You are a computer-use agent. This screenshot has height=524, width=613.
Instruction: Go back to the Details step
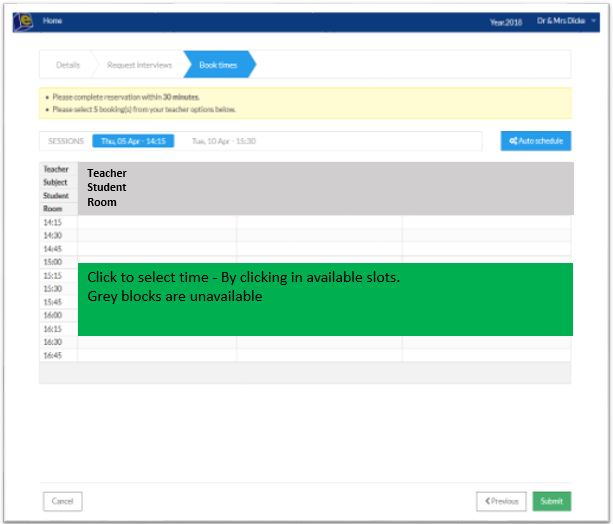pos(68,65)
